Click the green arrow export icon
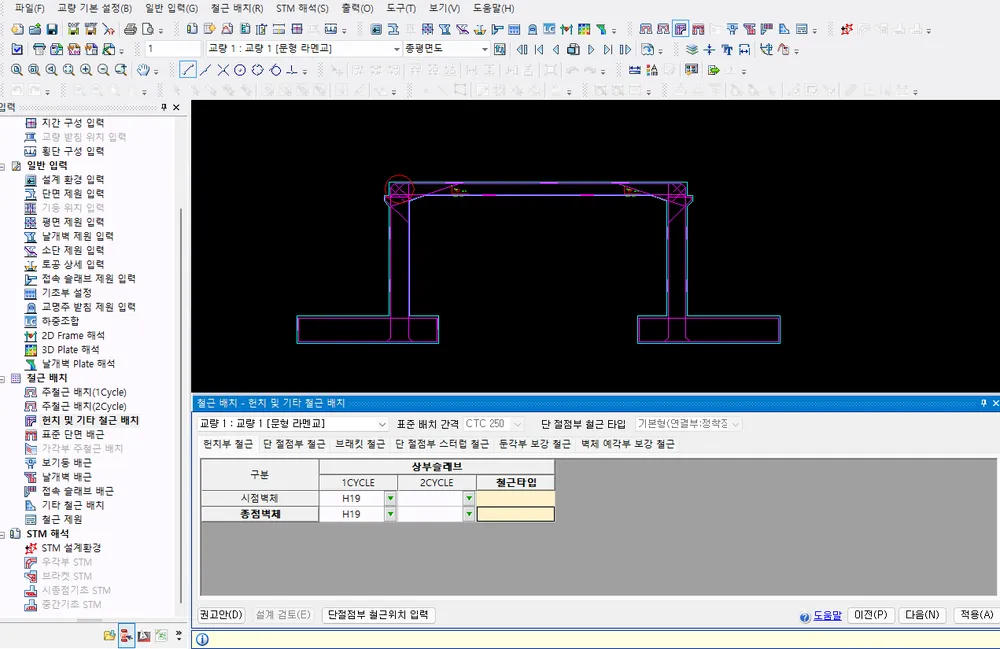Screen dimensions: 1000x649 tap(714, 69)
